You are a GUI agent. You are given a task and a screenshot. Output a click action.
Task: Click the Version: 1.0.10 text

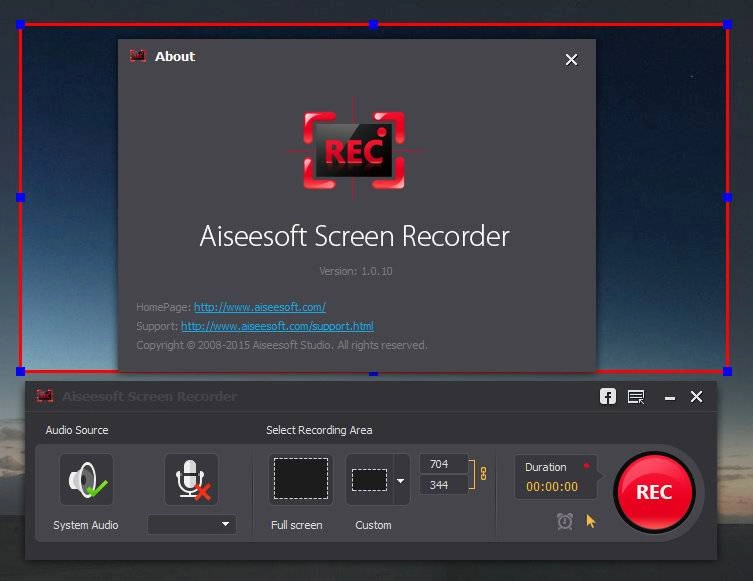pos(356,271)
